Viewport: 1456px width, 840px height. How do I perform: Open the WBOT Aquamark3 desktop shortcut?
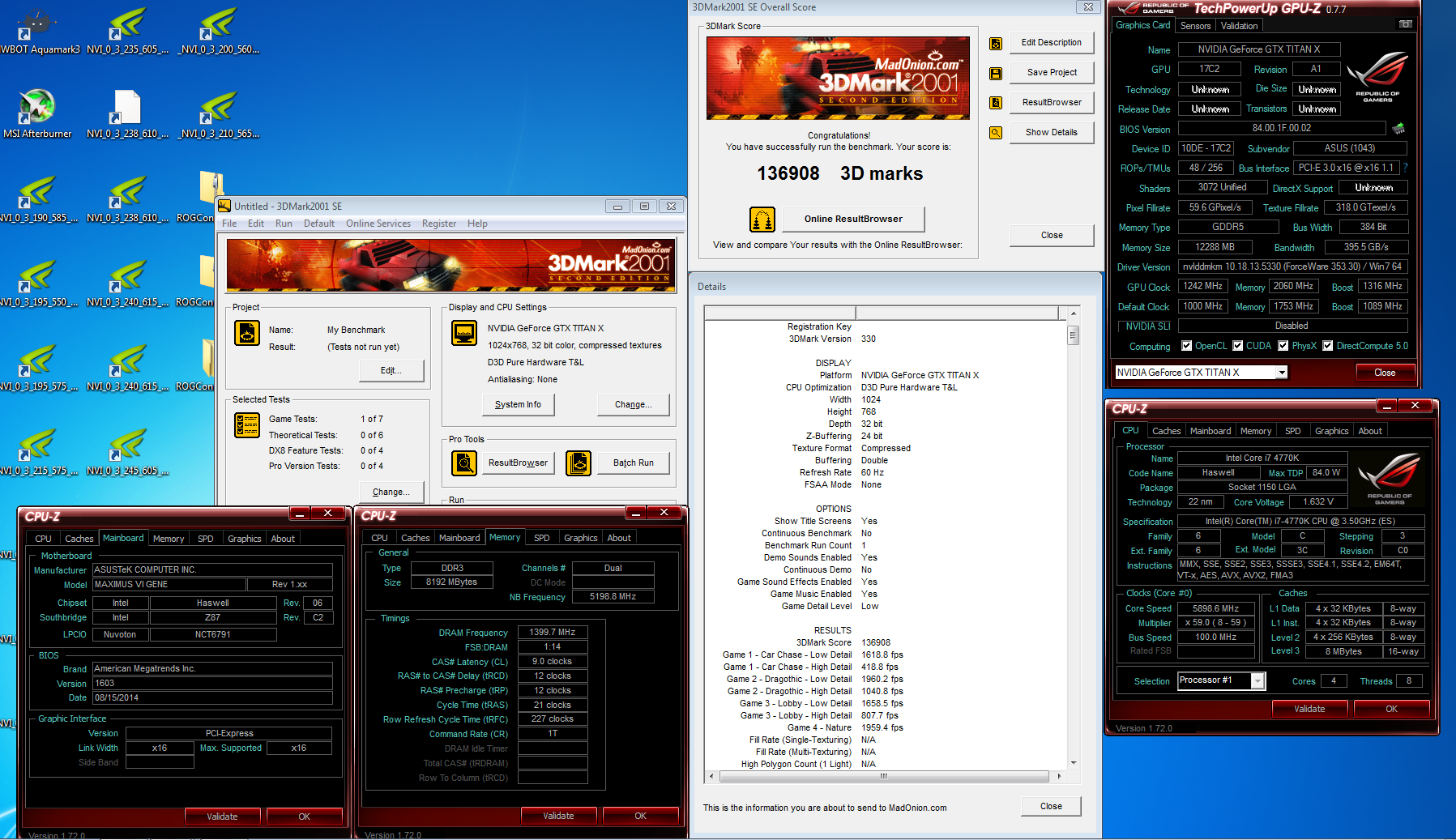click(37, 31)
